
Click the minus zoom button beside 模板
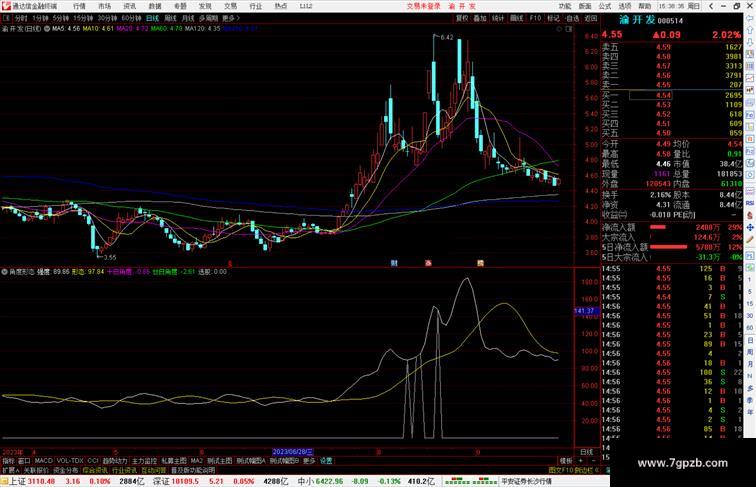[593, 461]
